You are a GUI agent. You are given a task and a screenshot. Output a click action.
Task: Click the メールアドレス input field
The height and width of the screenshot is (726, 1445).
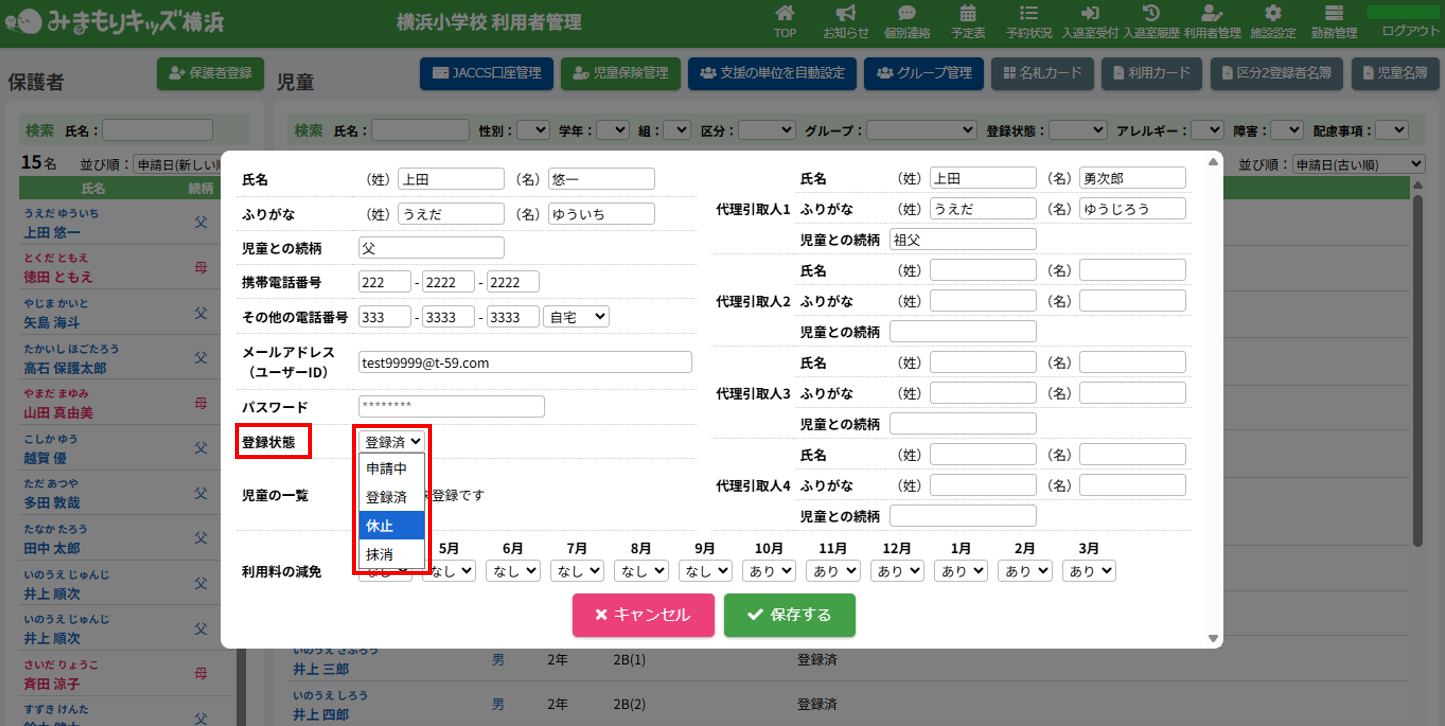click(x=525, y=363)
